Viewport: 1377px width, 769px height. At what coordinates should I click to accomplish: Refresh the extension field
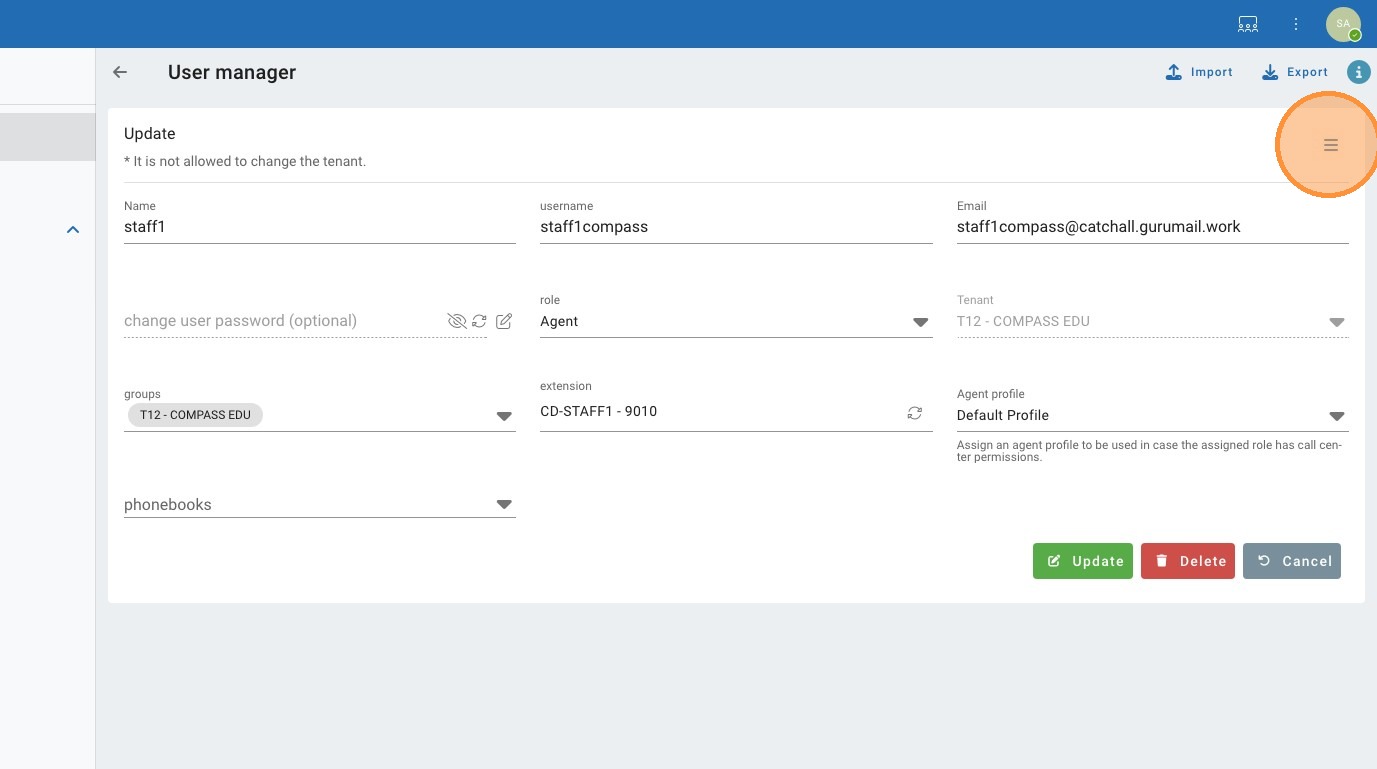(914, 413)
